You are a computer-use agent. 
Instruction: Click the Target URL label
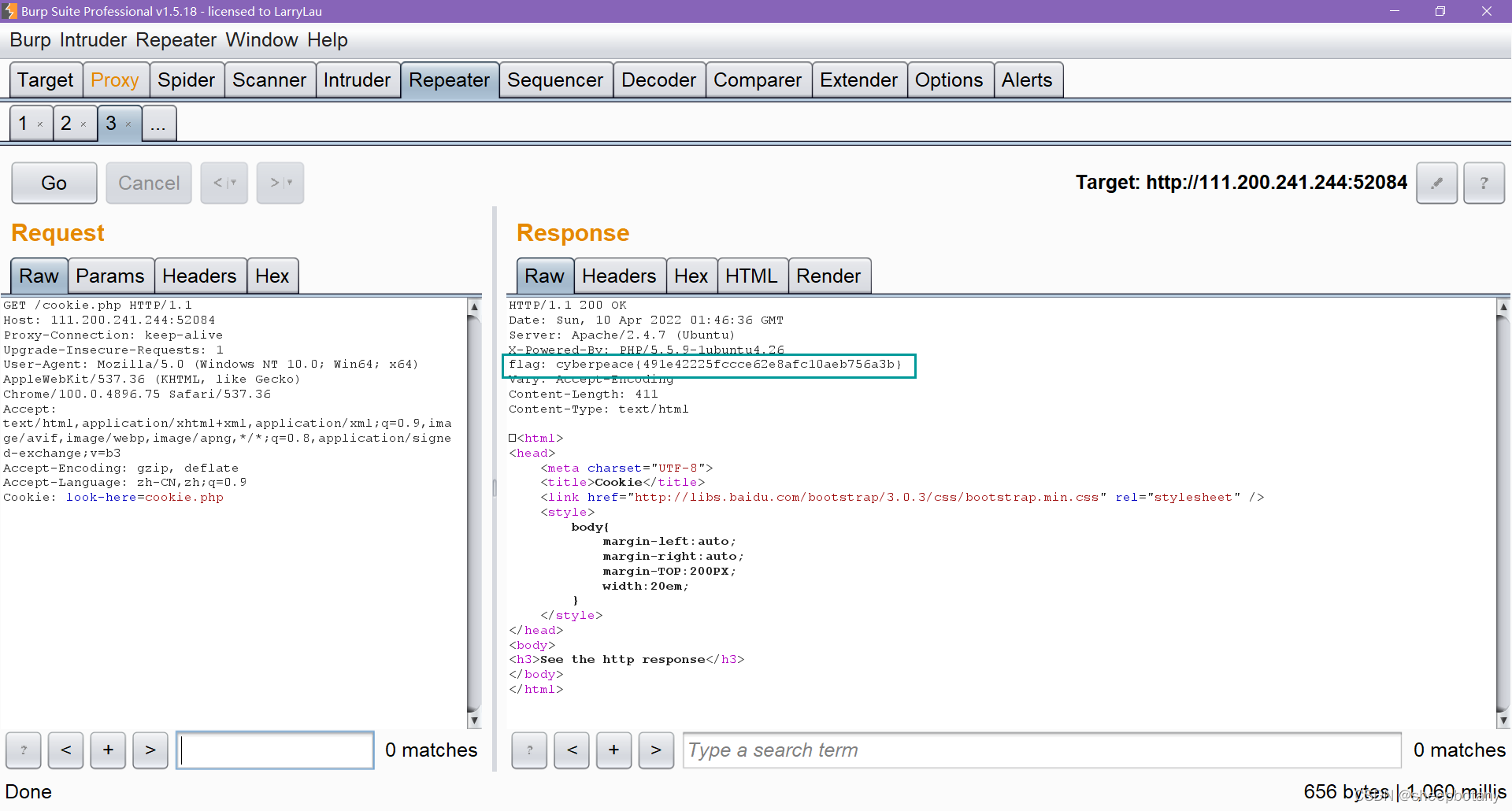point(1241,183)
